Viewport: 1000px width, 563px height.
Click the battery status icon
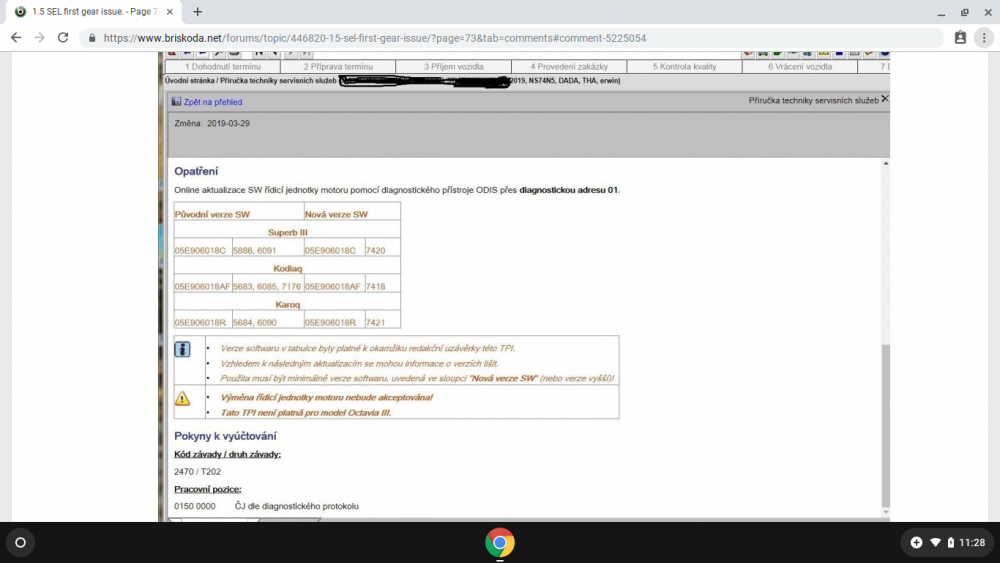coord(951,543)
